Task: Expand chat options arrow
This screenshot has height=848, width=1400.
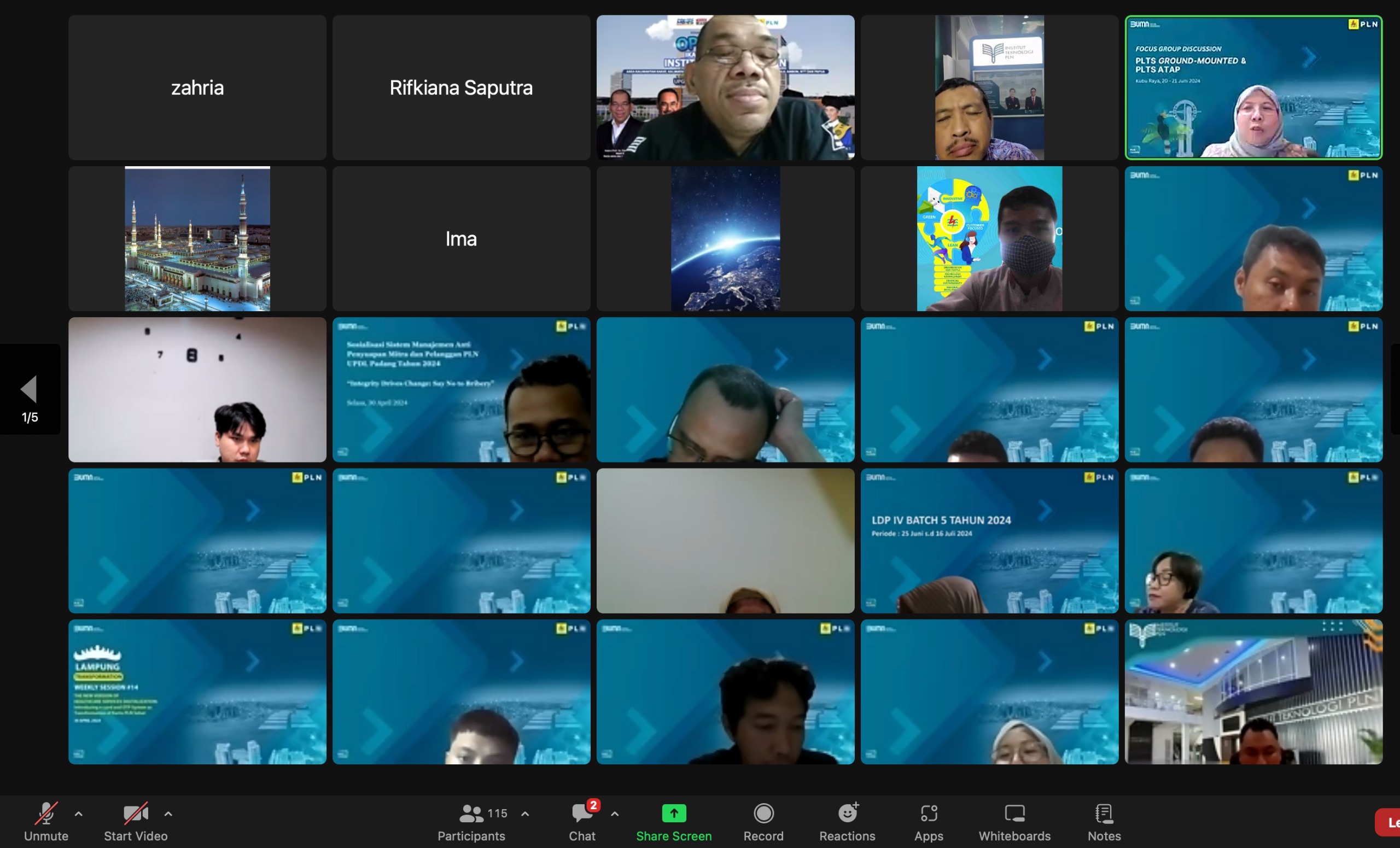Action: click(x=615, y=814)
